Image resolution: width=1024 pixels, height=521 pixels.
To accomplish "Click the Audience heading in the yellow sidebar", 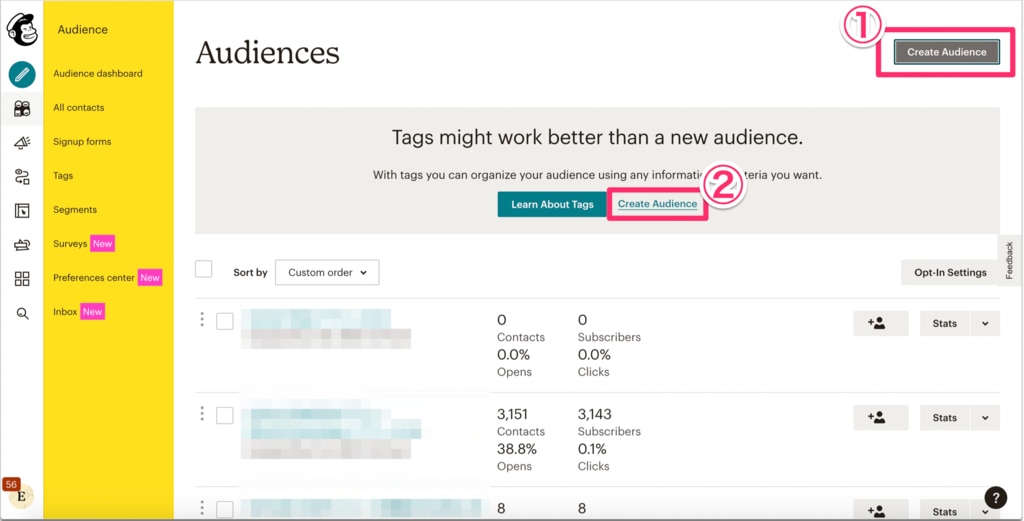I will click(x=83, y=29).
